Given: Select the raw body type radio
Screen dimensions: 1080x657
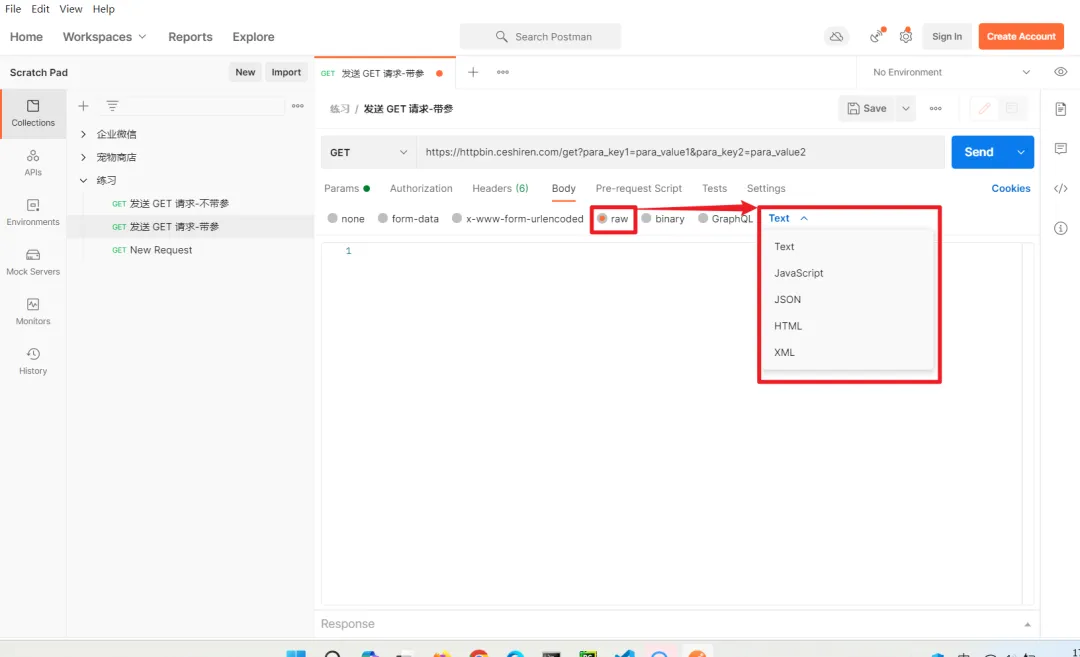Looking at the screenshot, I should [x=602, y=218].
